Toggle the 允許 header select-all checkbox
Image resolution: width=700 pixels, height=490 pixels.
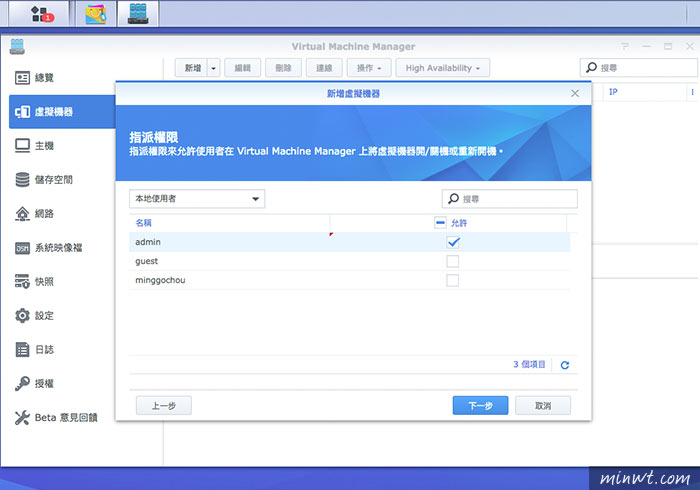click(440, 222)
